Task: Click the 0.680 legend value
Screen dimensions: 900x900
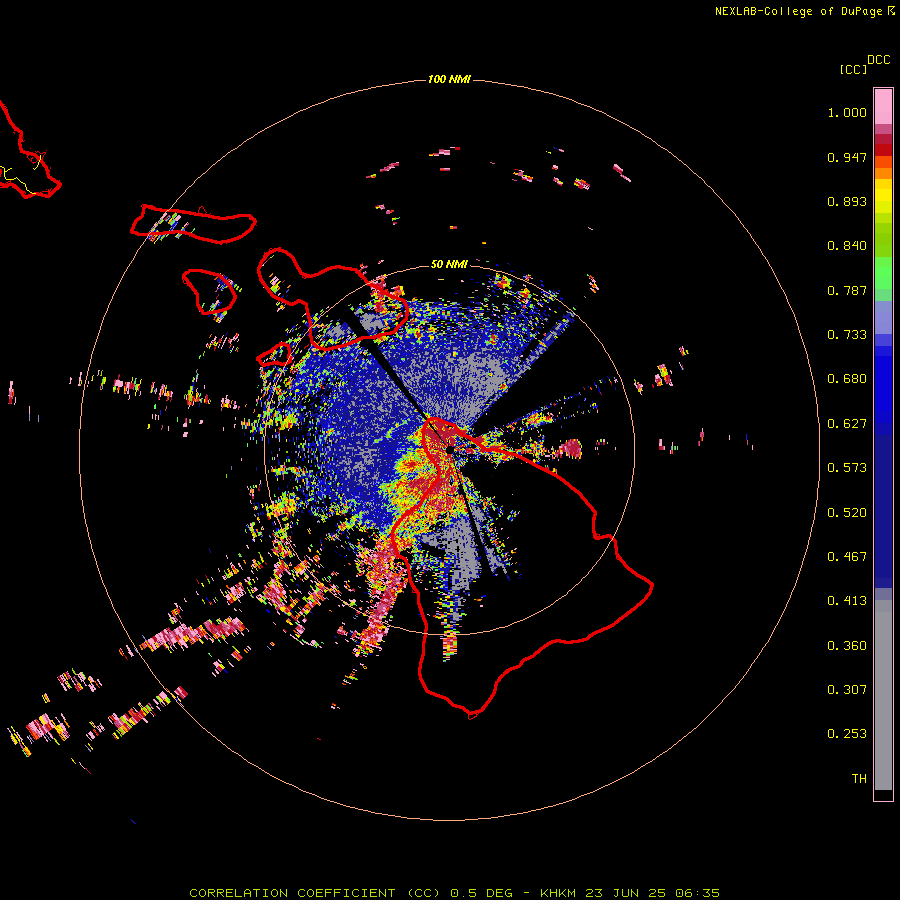Action: tap(847, 379)
